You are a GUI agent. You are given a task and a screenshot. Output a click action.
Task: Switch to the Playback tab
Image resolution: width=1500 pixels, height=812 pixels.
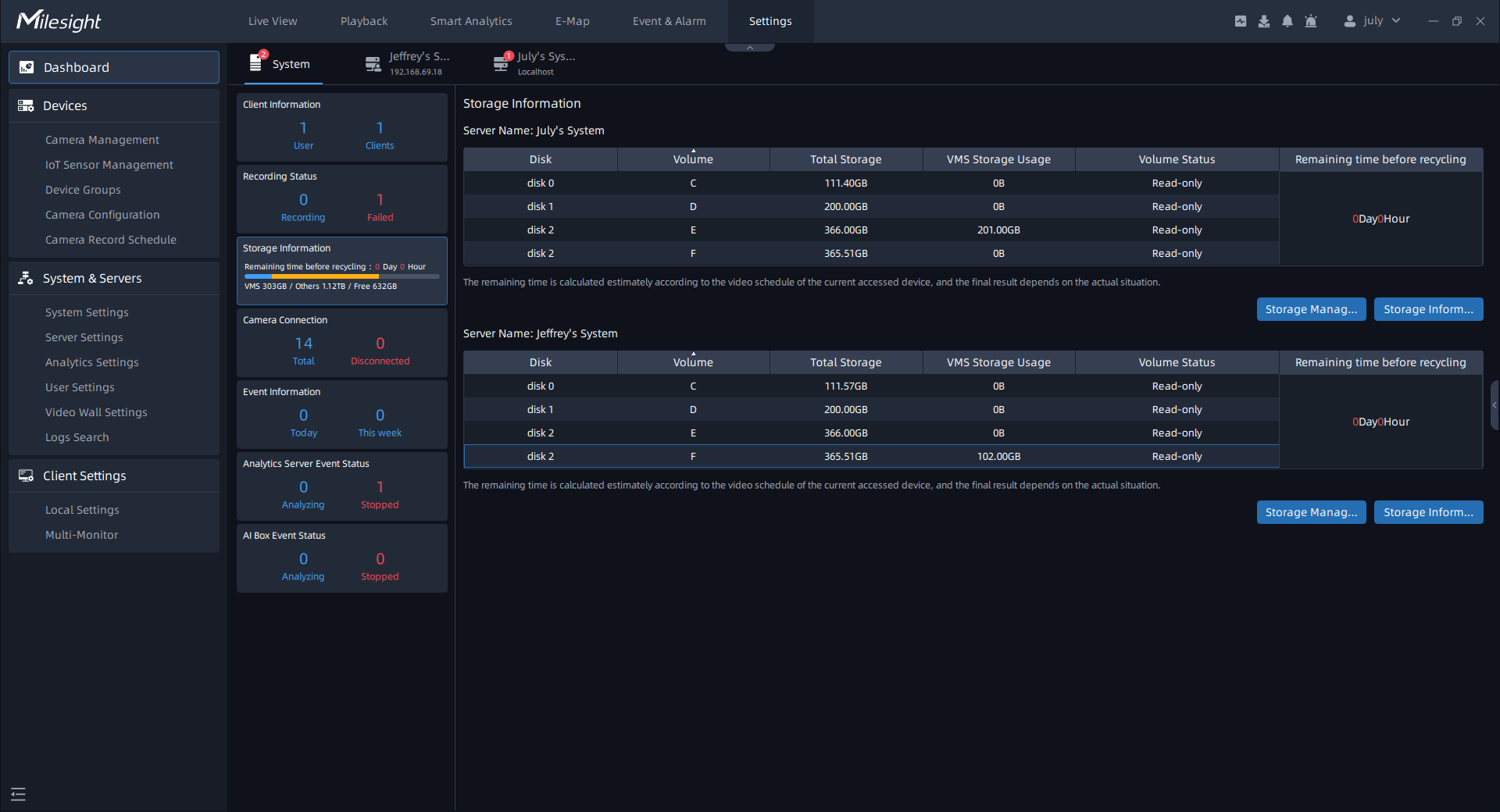click(363, 21)
